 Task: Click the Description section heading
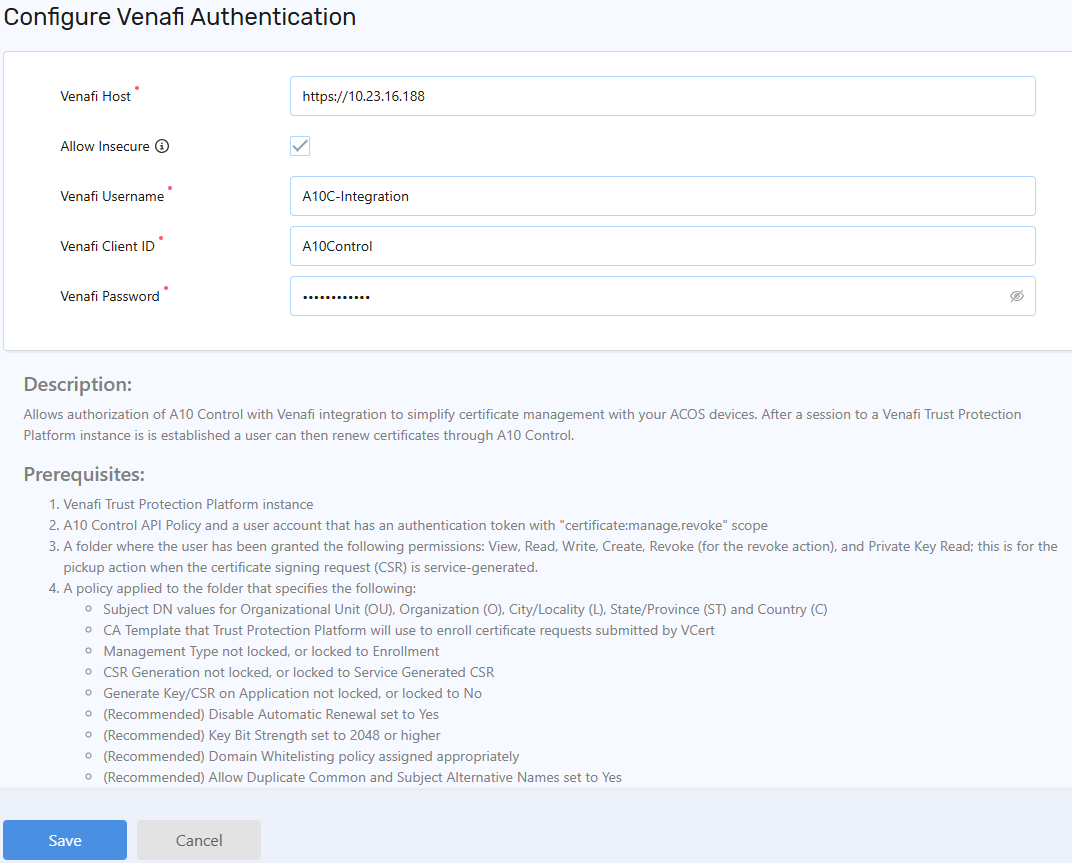point(77,384)
